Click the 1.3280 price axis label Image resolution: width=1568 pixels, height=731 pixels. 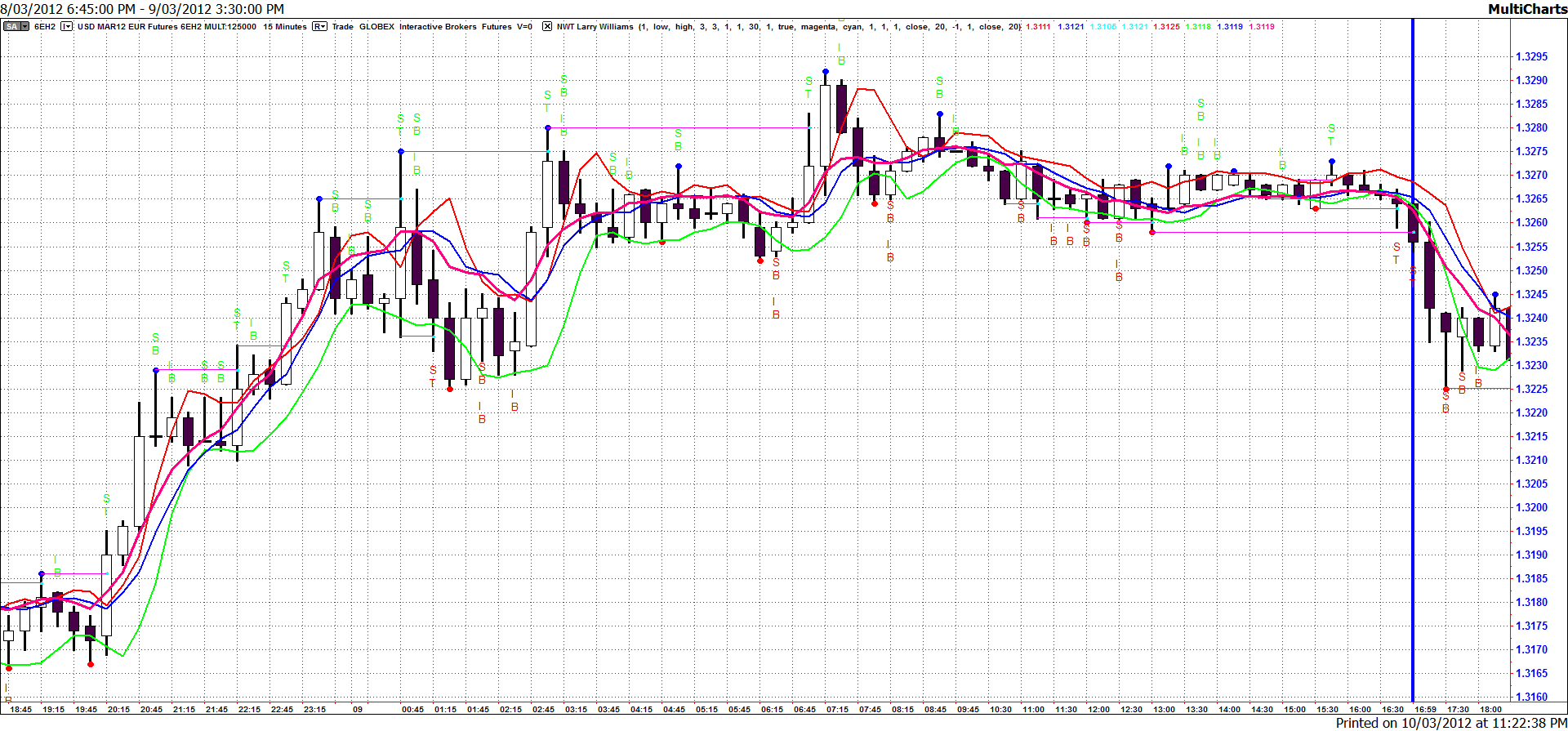[1531, 127]
